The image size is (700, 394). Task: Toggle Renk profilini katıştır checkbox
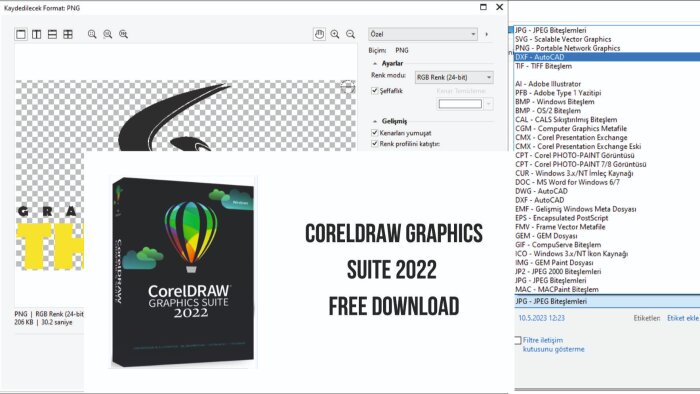point(375,143)
